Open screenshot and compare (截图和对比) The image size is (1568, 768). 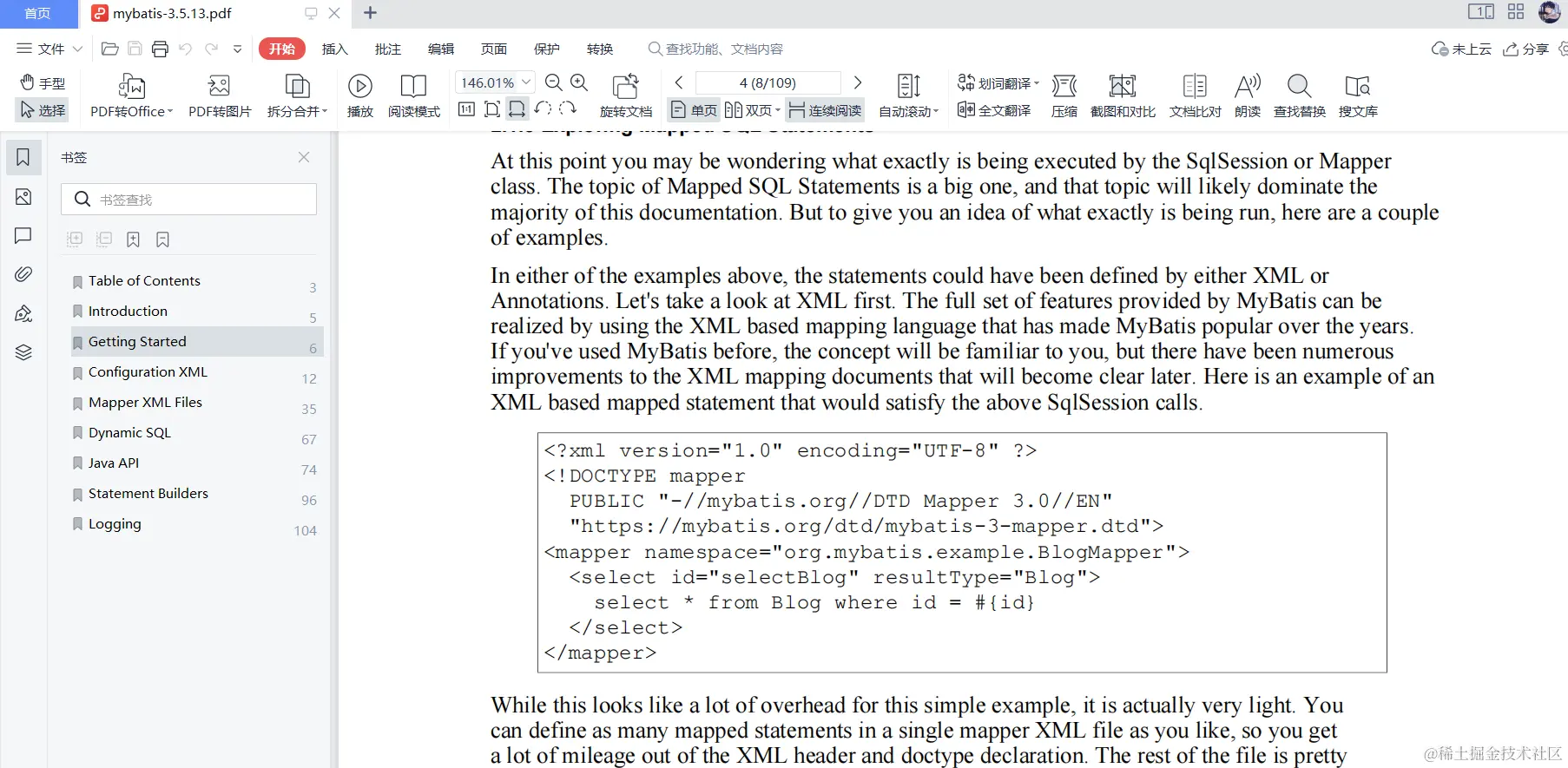[x=1123, y=95]
